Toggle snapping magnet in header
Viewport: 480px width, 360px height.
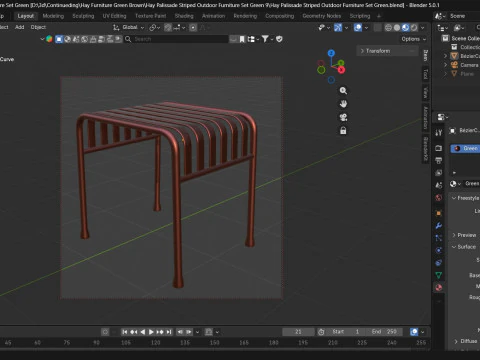pyautogui.click(x=168, y=28)
